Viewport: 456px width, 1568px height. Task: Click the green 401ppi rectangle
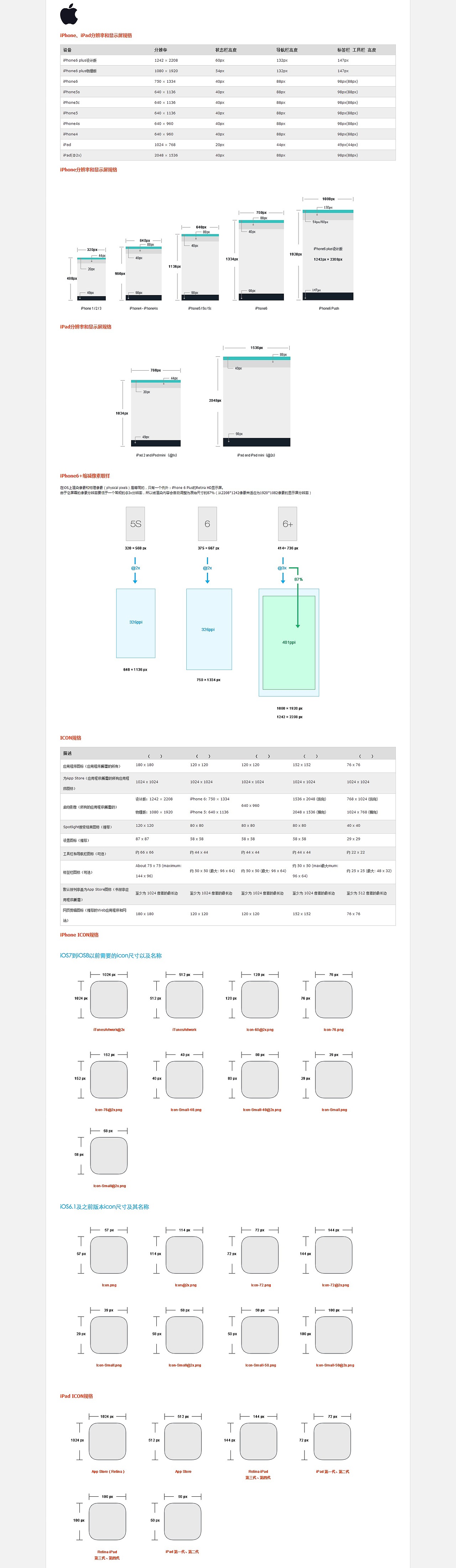pos(289,642)
